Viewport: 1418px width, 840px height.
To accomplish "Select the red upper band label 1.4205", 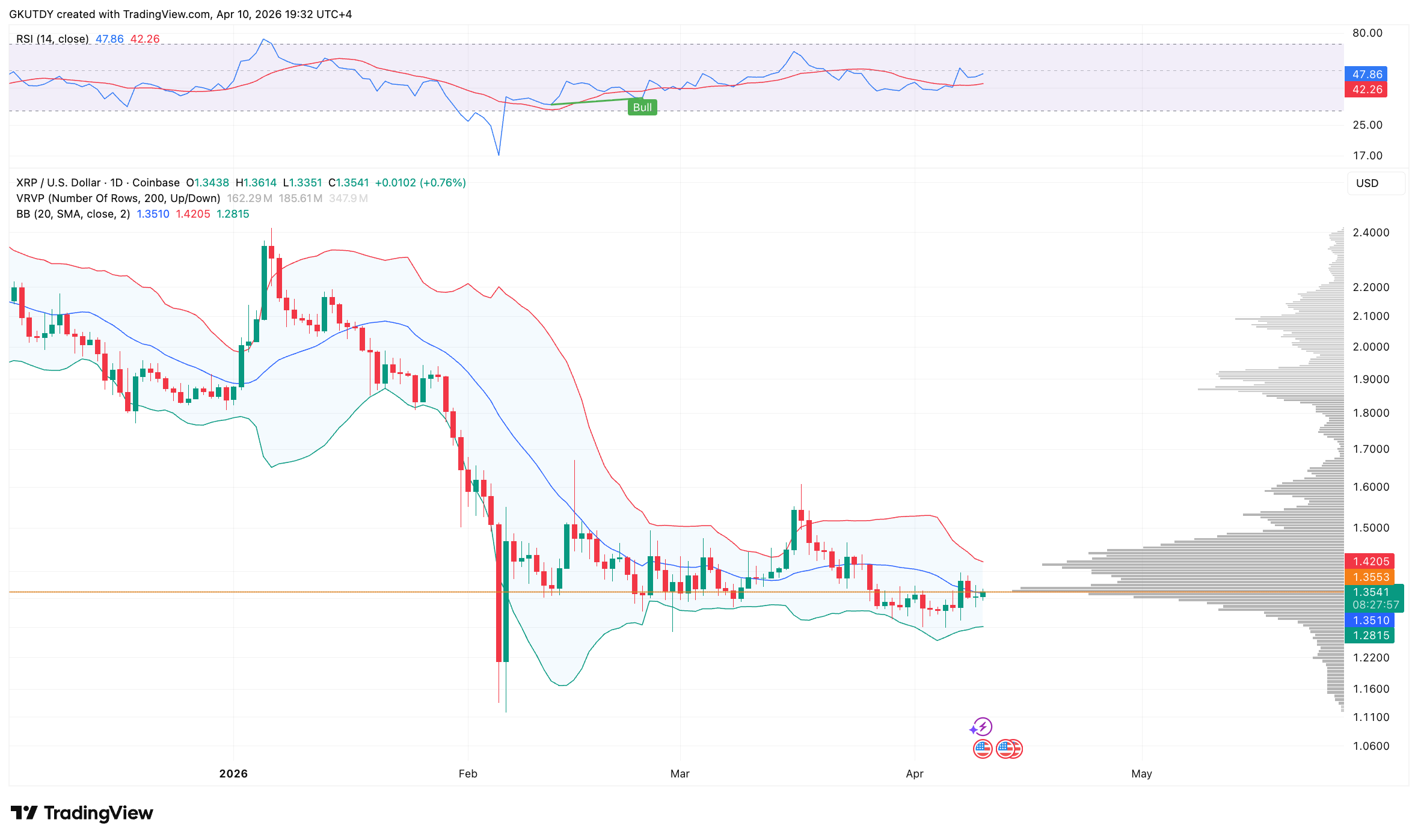I will (1370, 561).
